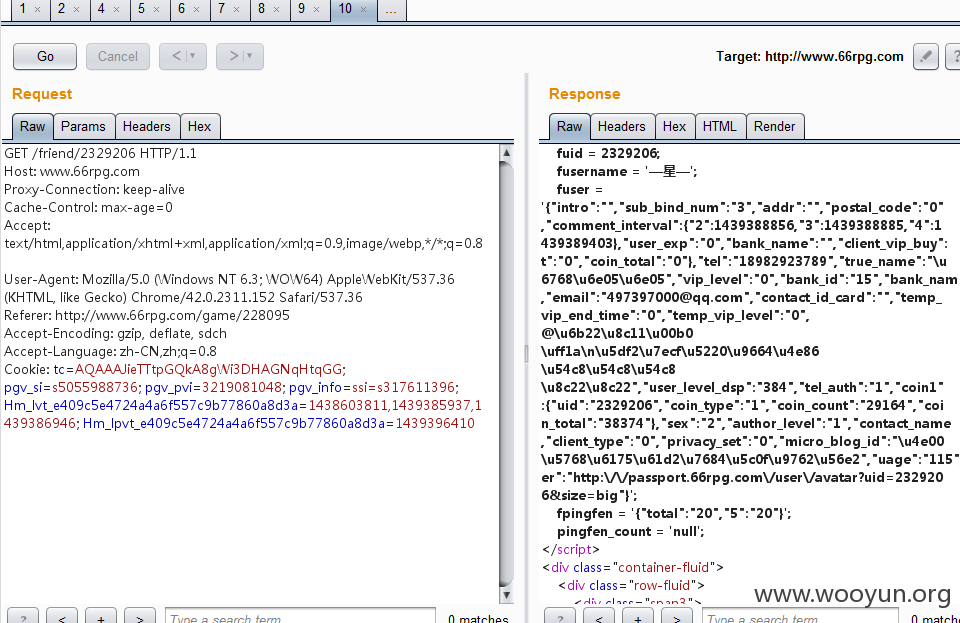Click the request pane vertical scrollbar track
This screenshot has height=623, width=960.
506,373
